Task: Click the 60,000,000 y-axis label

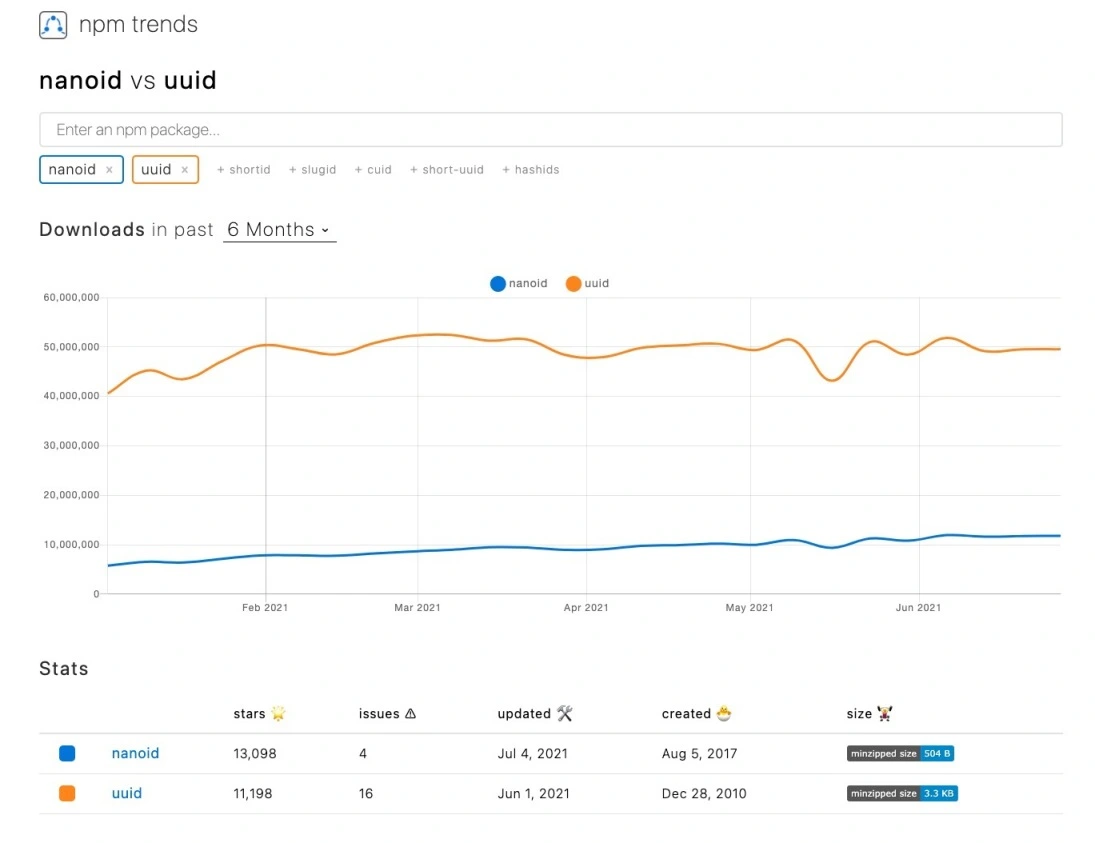Action: click(x=71, y=298)
